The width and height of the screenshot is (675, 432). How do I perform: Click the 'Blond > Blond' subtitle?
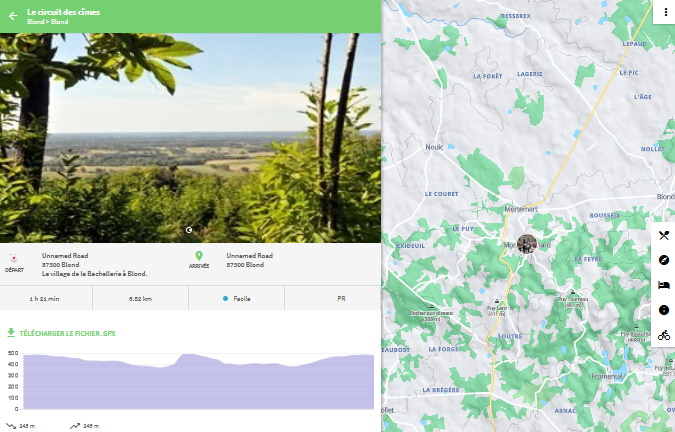tap(47, 22)
